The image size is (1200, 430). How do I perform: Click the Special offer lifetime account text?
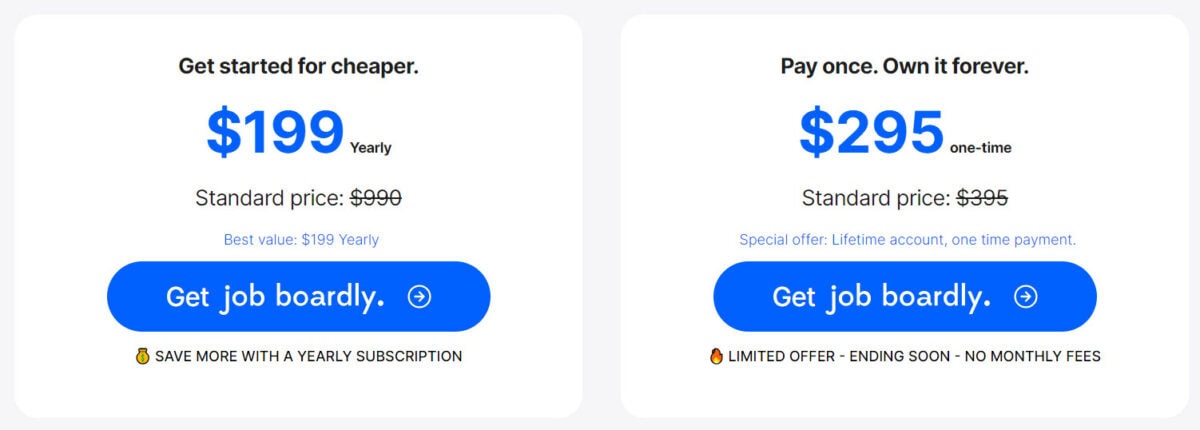(x=908, y=240)
